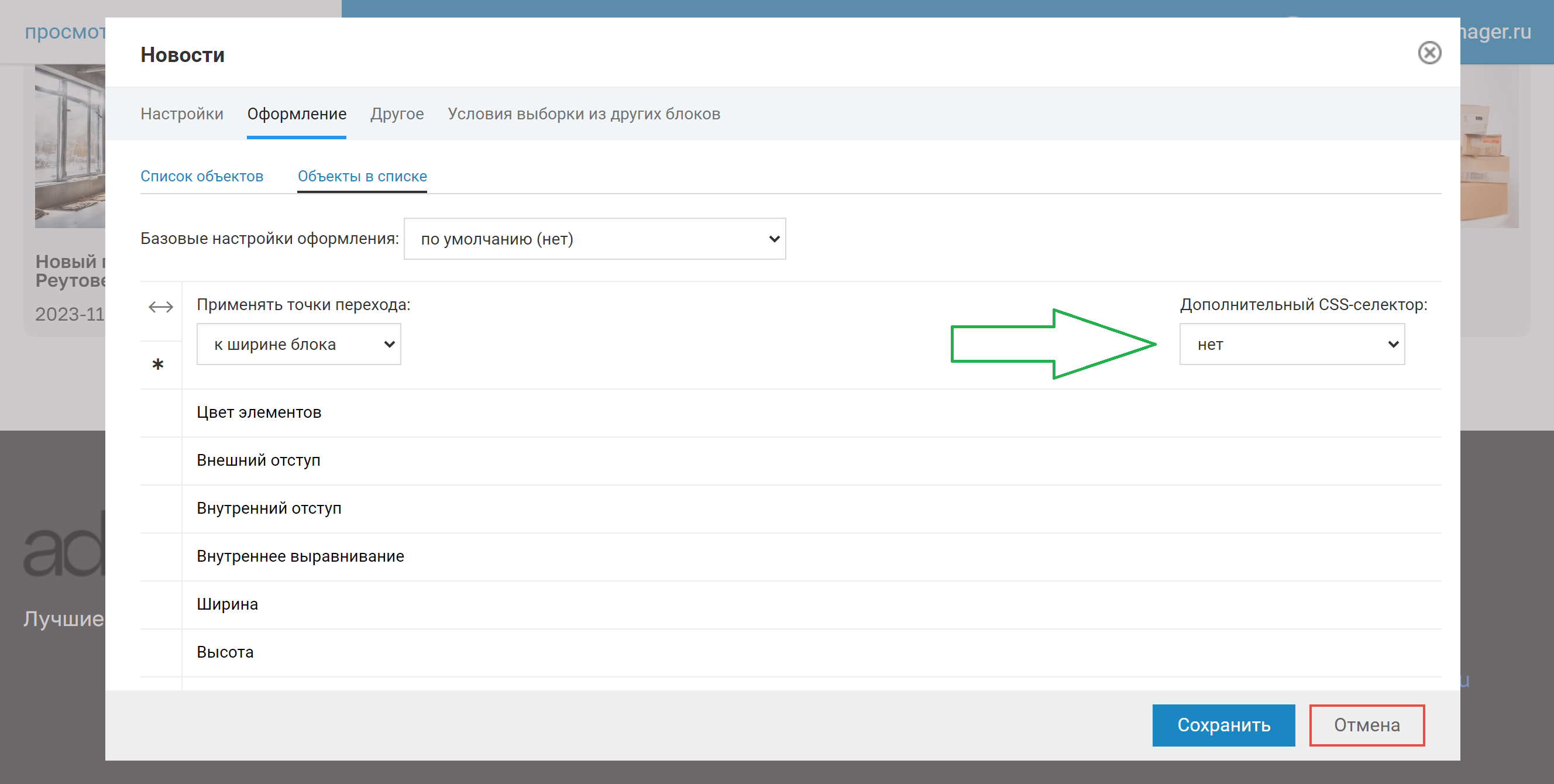Viewport: 1554px width, 784px height.
Task: Click the breakpoint width arrows icon
Action: click(x=160, y=307)
